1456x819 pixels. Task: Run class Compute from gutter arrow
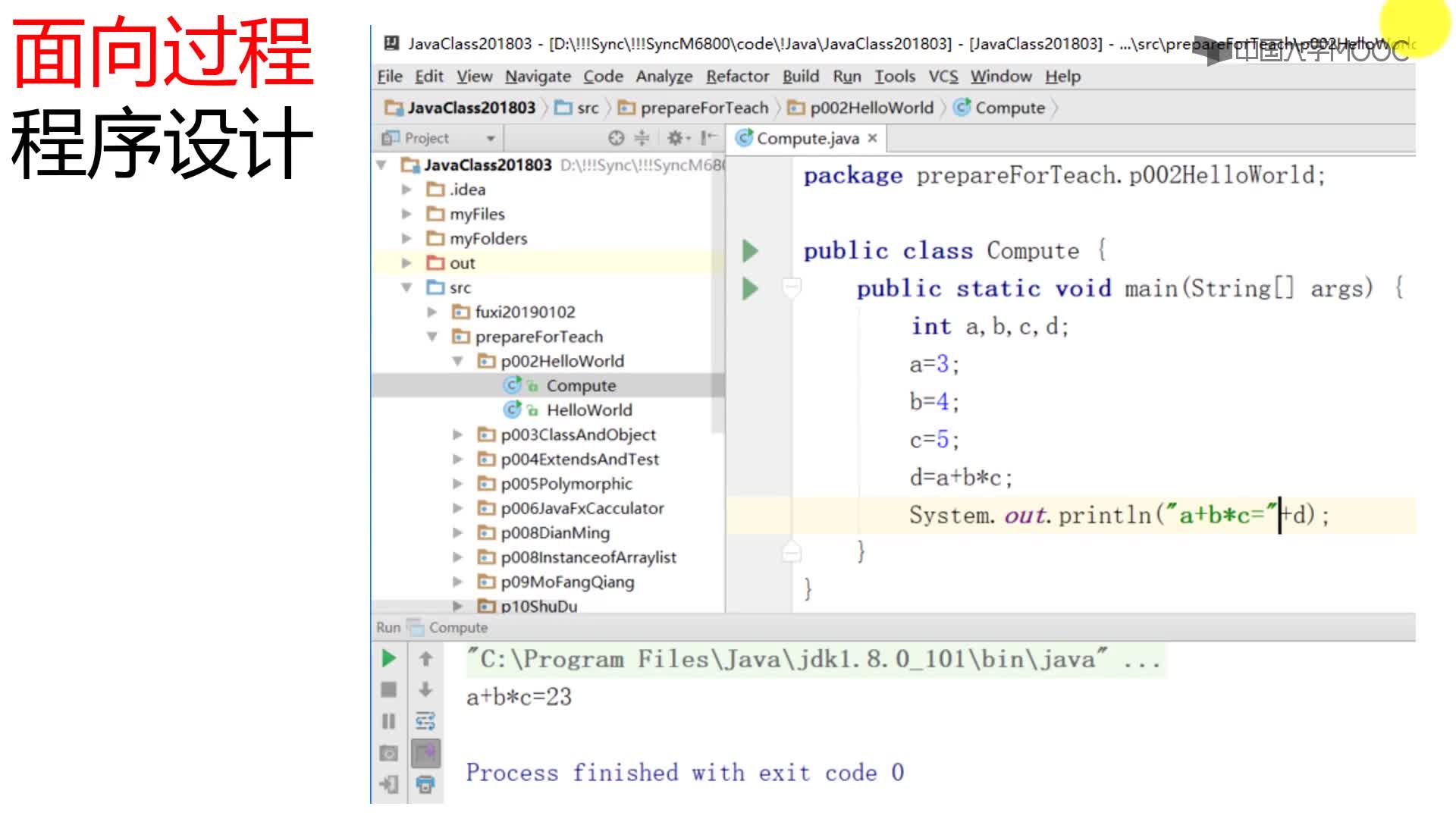click(x=750, y=251)
